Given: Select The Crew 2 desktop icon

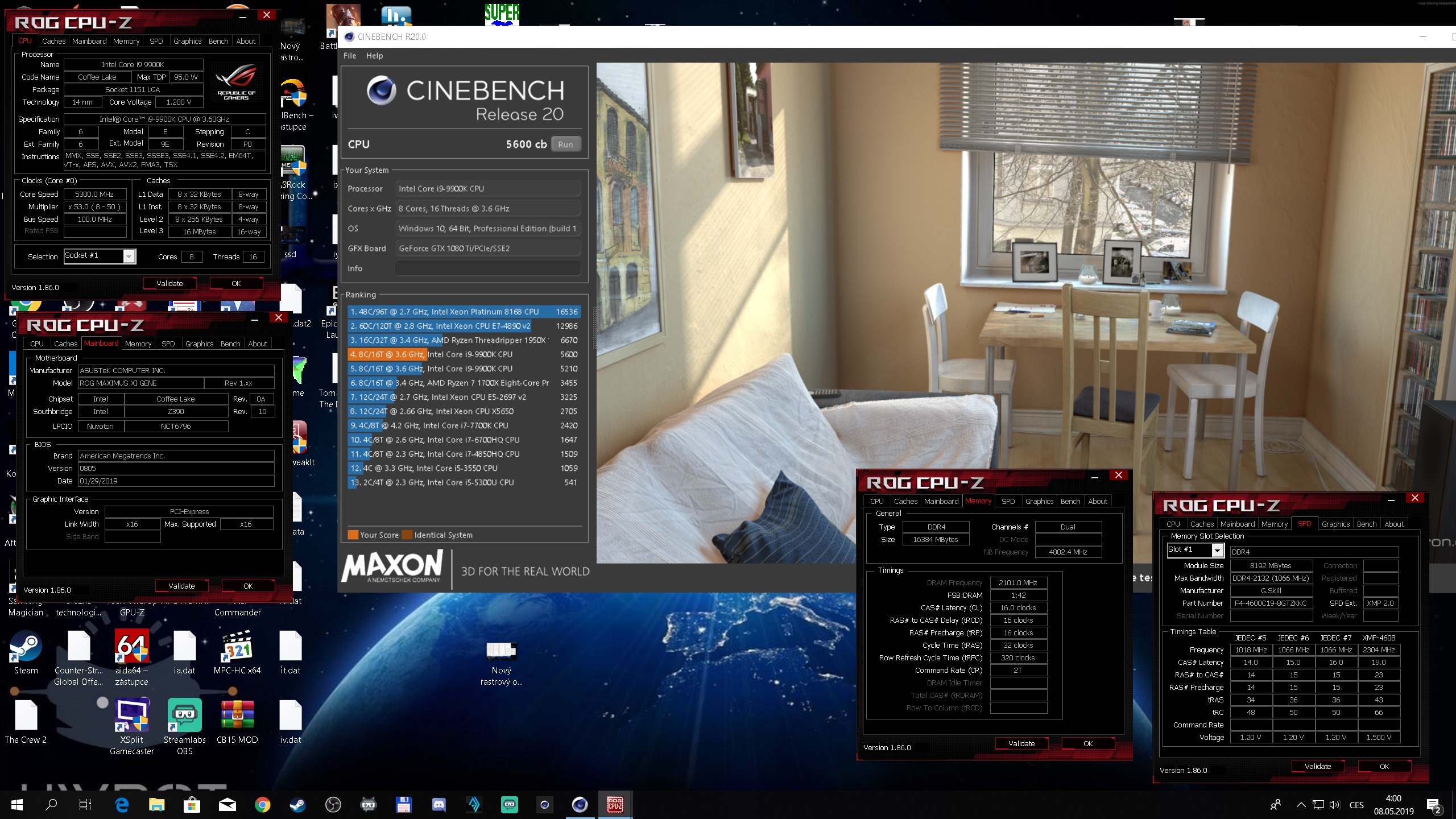Looking at the screenshot, I should (26, 721).
